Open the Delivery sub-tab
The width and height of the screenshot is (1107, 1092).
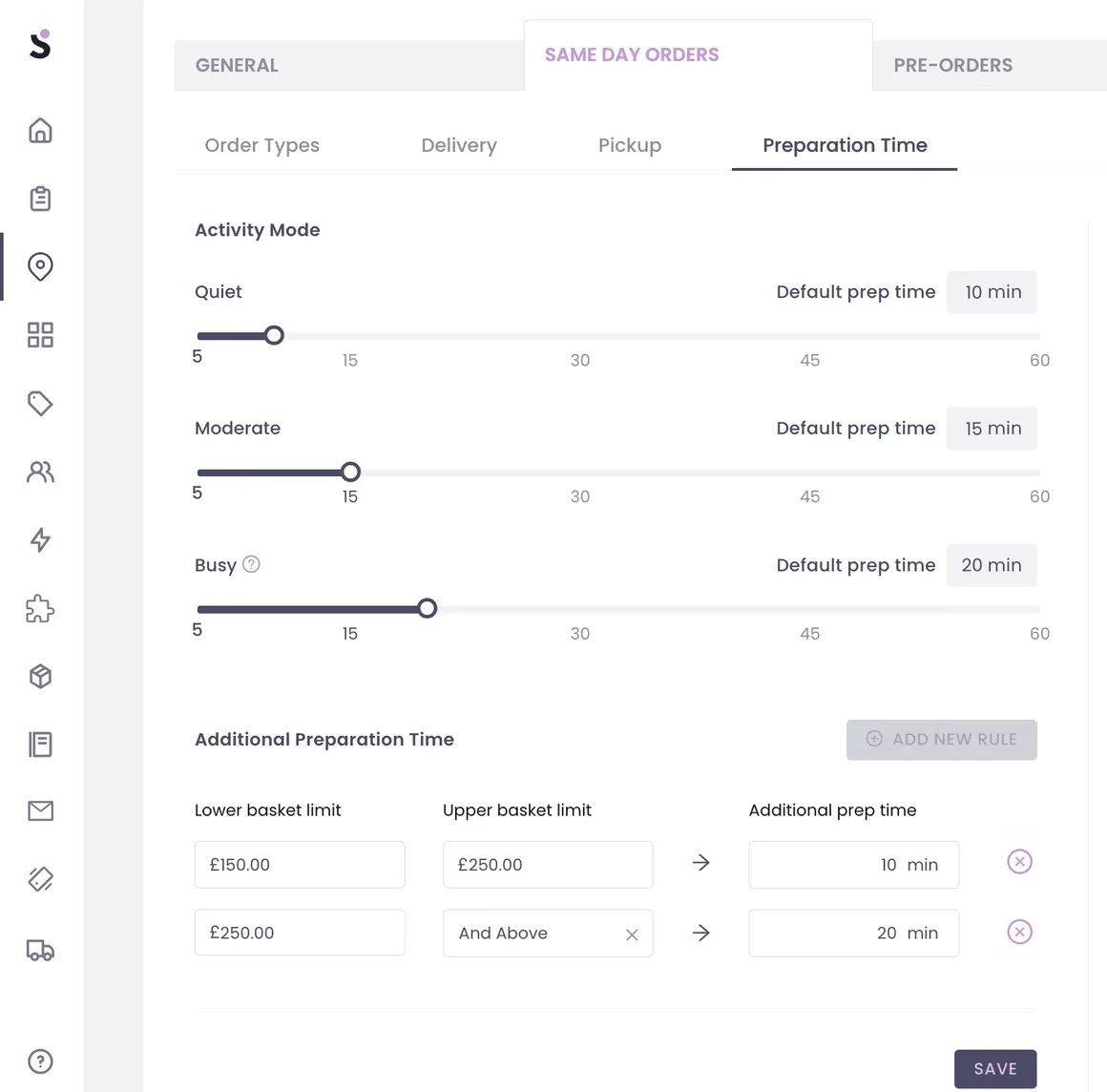[459, 145]
